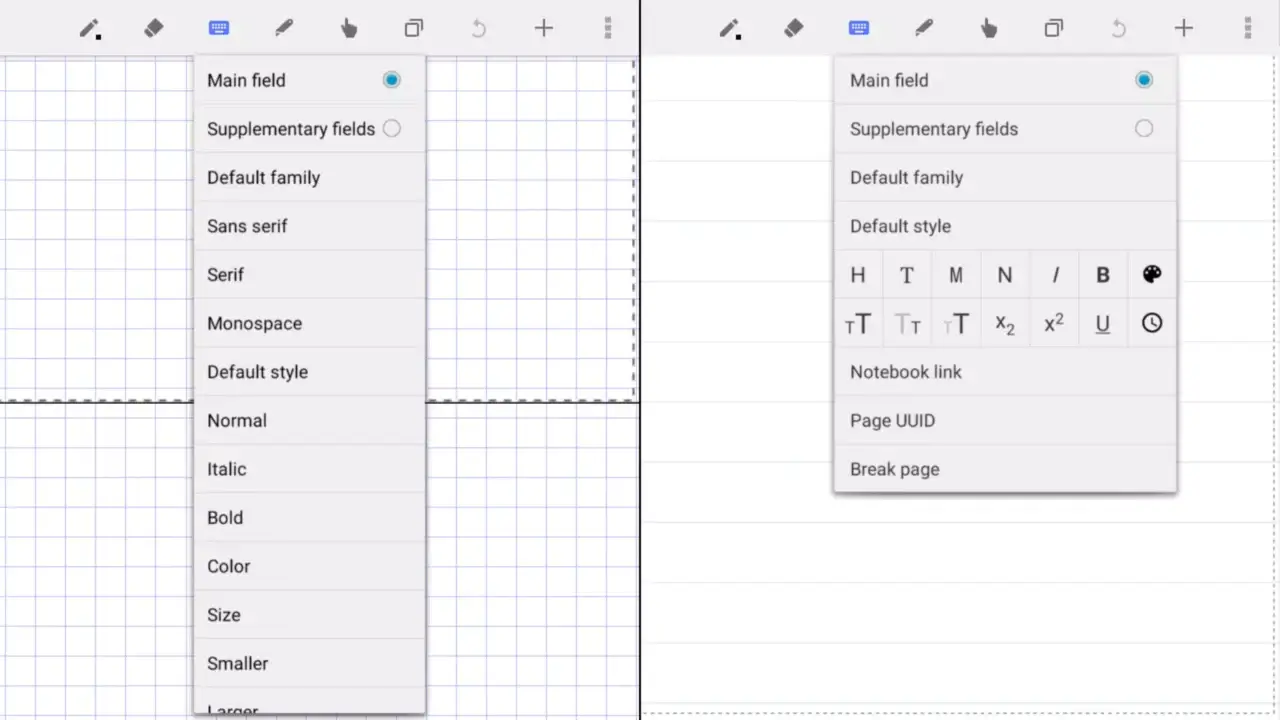
Task: Apply bold with the B icon
Action: 1102,274
